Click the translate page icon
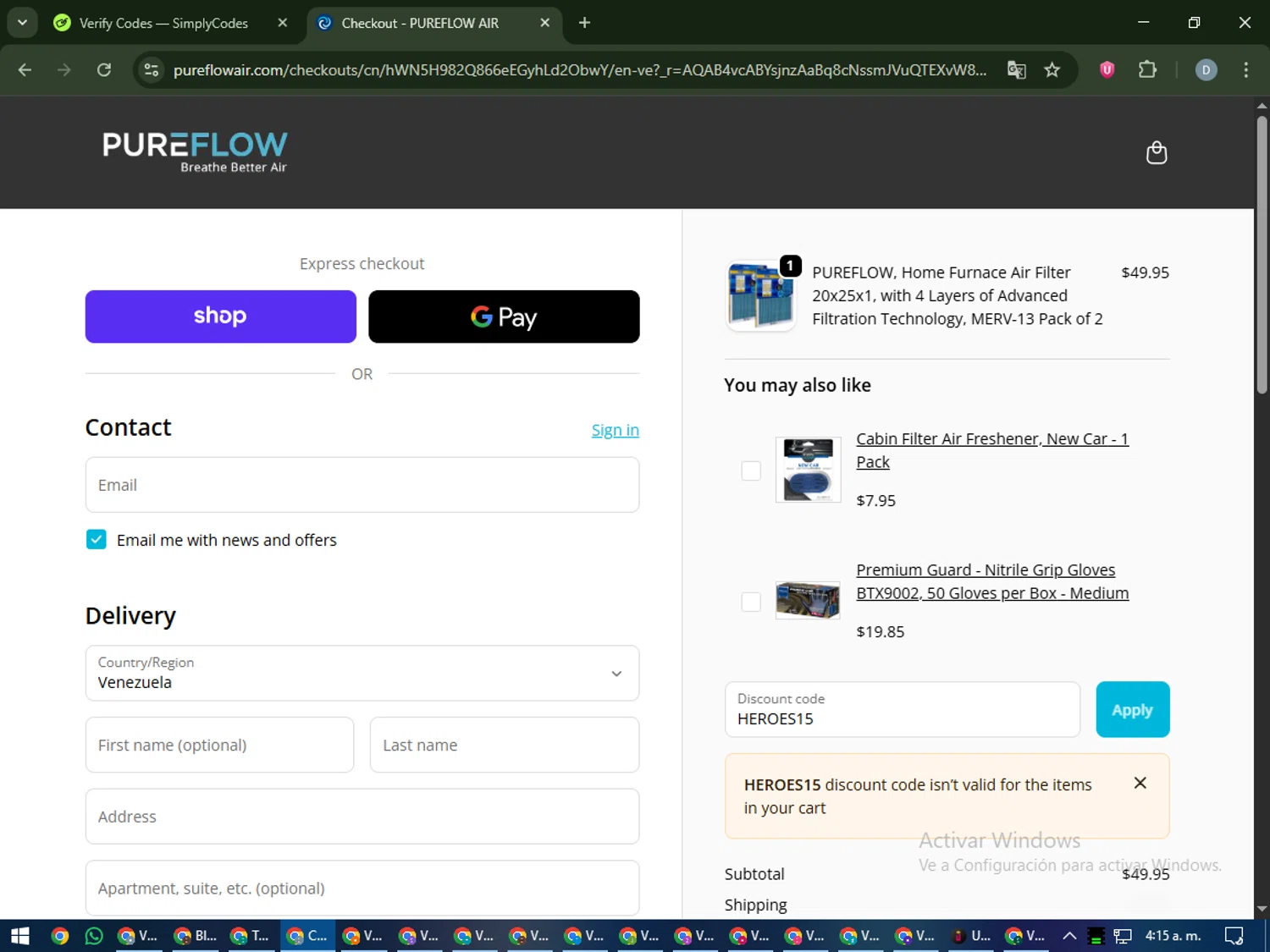Image resolution: width=1270 pixels, height=952 pixels. (x=1016, y=69)
